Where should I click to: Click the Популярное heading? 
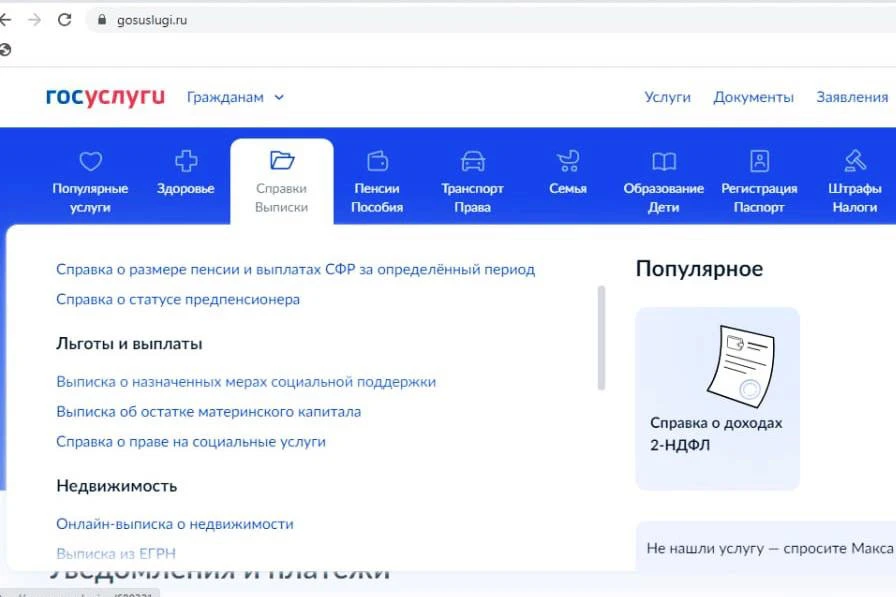tap(699, 269)
